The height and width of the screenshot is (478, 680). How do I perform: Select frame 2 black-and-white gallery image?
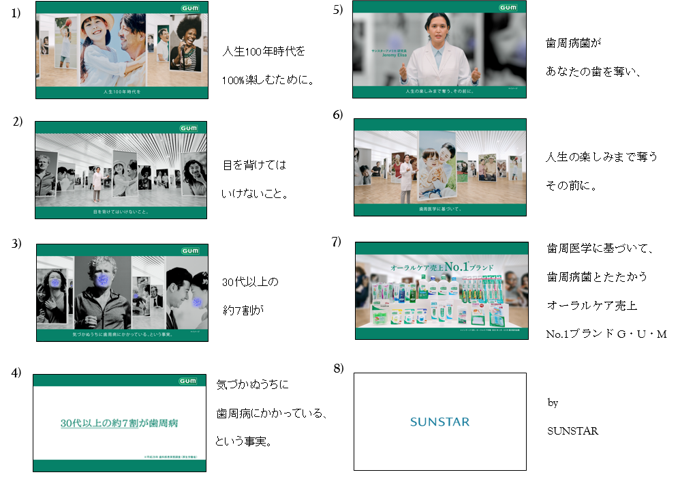pos(121,170)
